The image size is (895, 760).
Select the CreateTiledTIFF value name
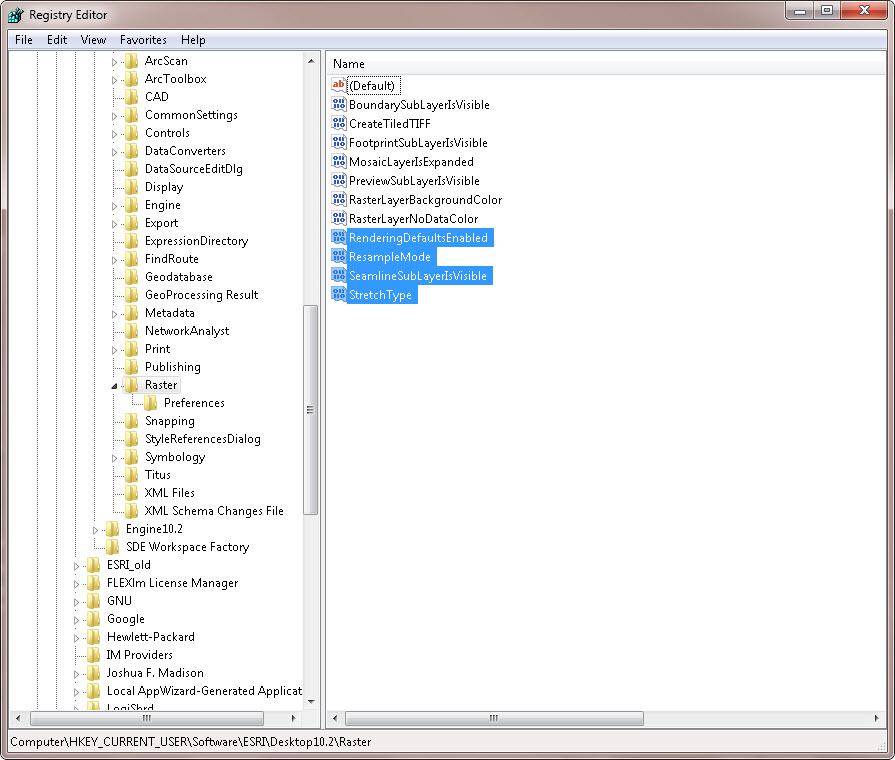coord(390,124)
